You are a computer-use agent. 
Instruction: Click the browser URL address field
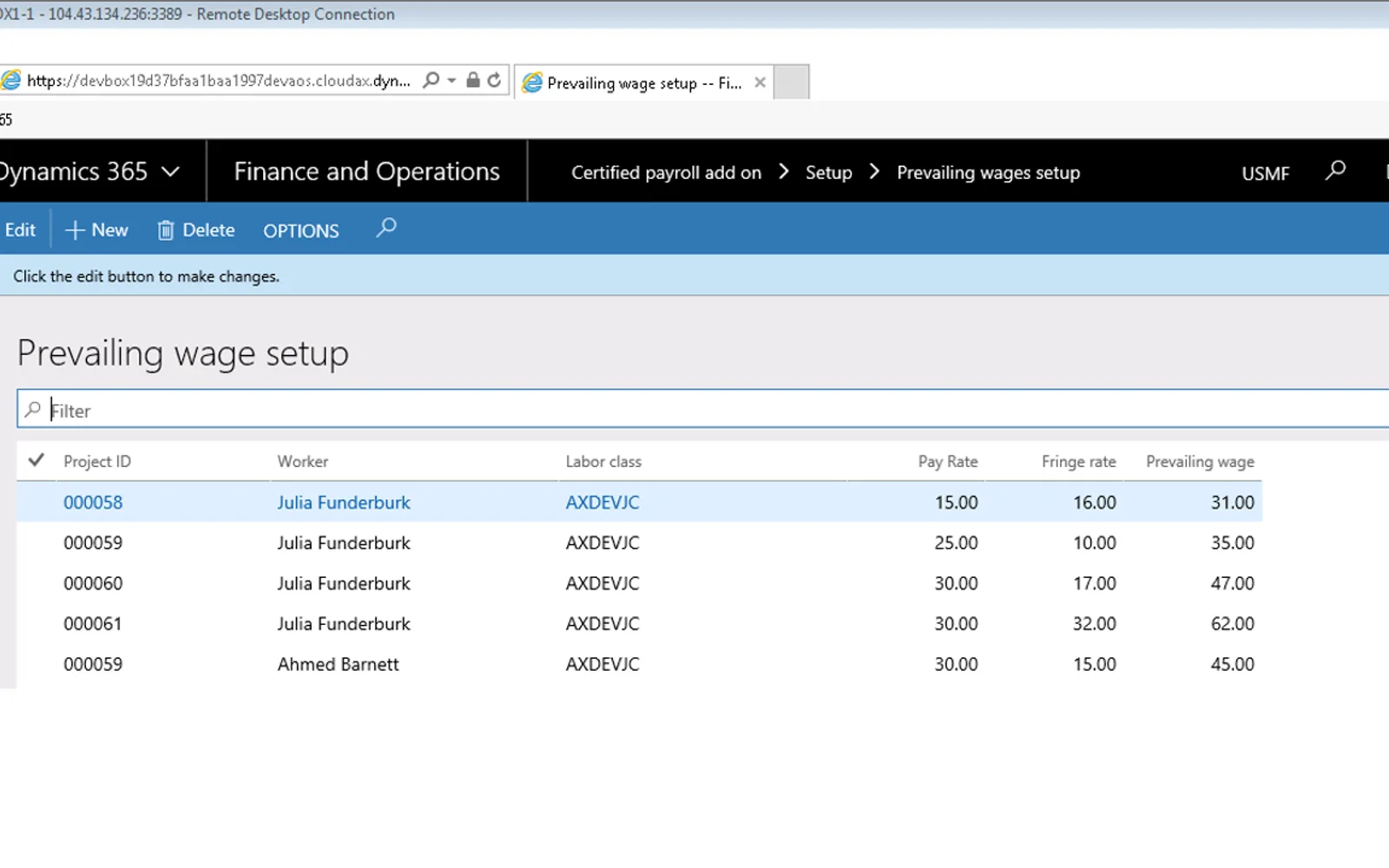point(219,81)
